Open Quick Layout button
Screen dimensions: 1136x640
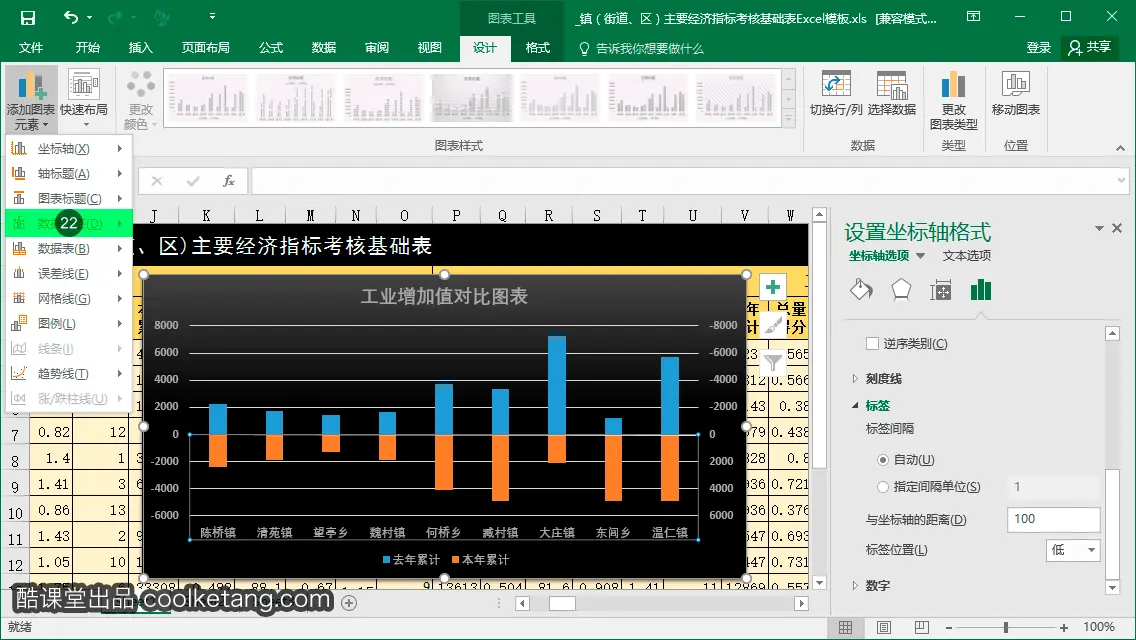(x=84, y=100)
